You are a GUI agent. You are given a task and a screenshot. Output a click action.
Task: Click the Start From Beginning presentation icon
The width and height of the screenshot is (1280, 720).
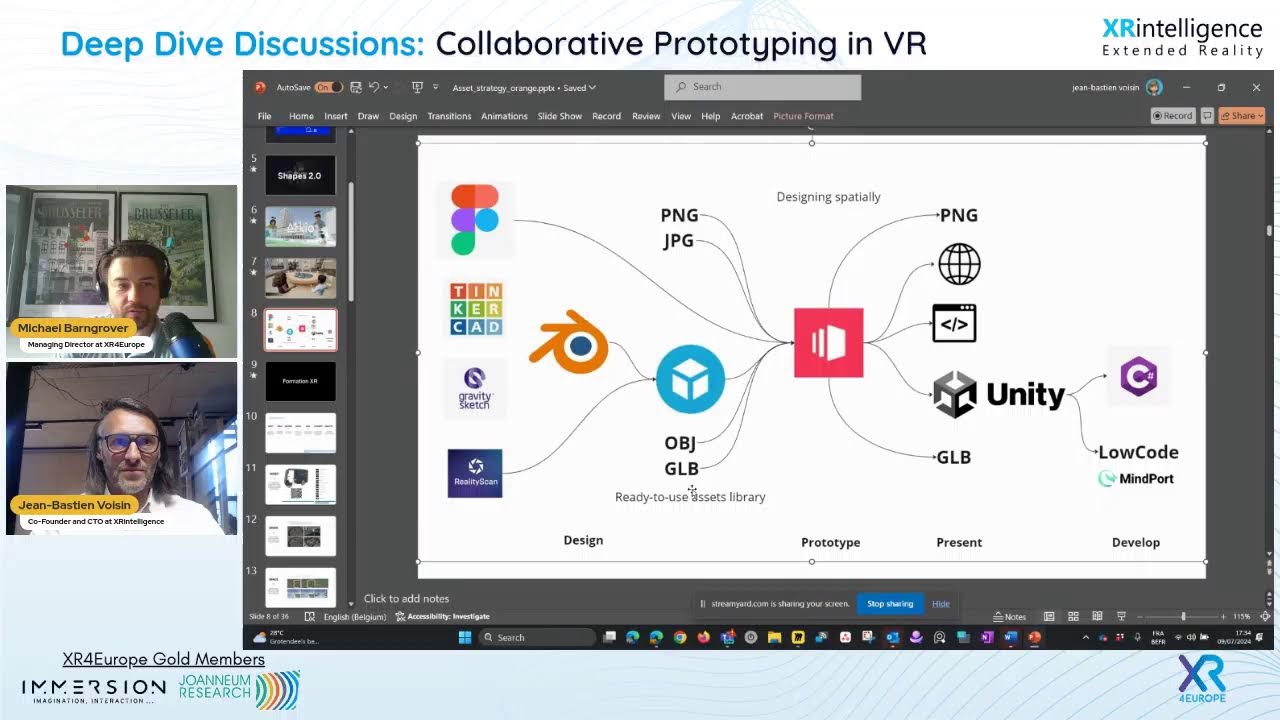[x=418, y=87]
